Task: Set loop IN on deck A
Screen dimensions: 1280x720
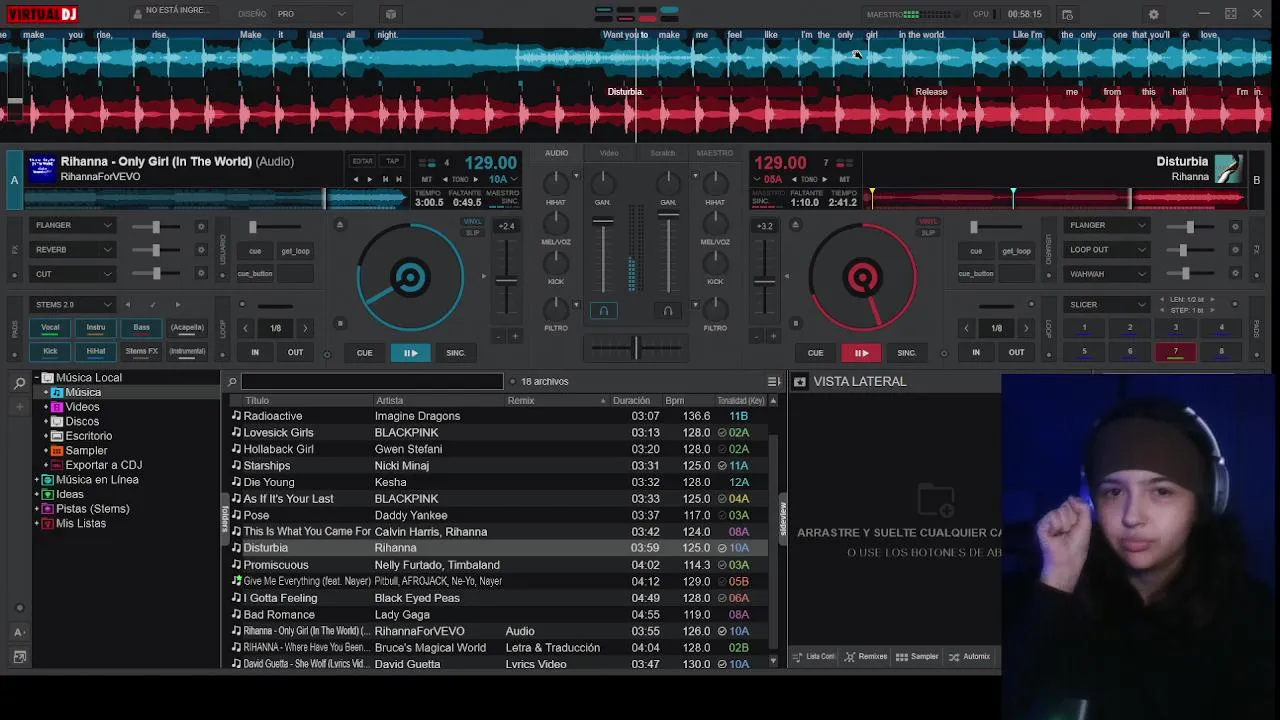Action: [255, 353]
